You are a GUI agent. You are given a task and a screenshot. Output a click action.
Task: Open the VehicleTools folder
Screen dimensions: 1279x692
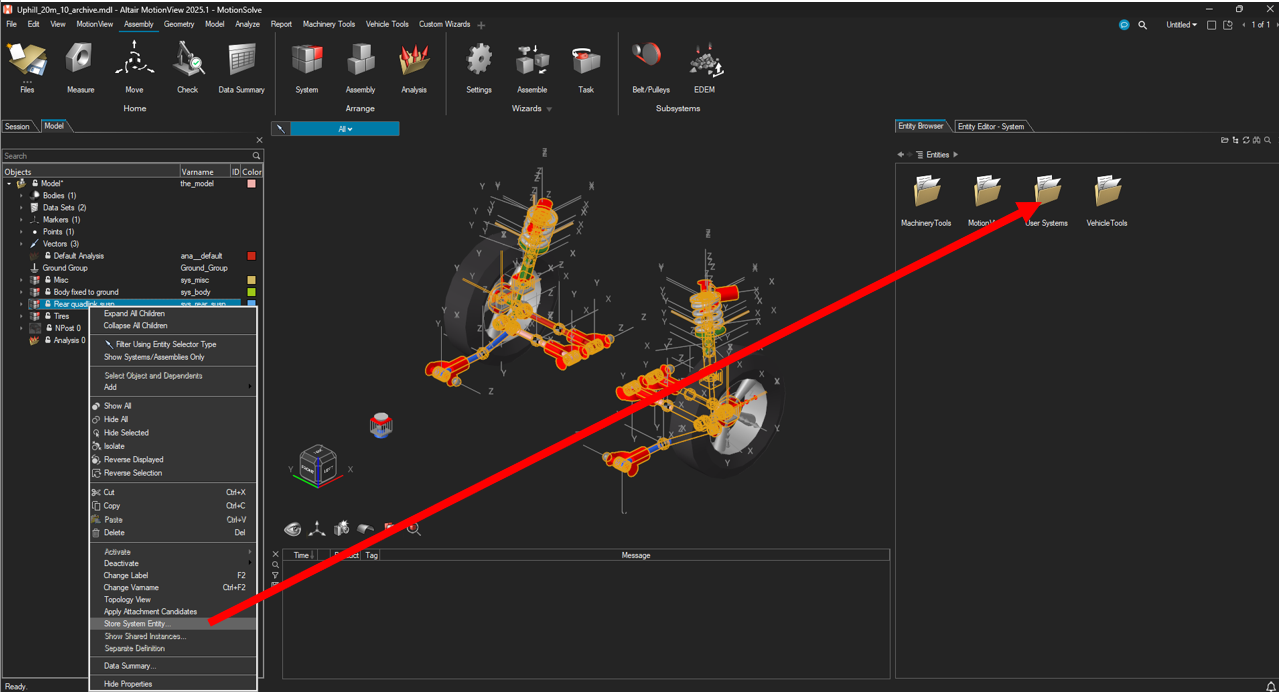pyautogui.click(x=1107, y=200)
